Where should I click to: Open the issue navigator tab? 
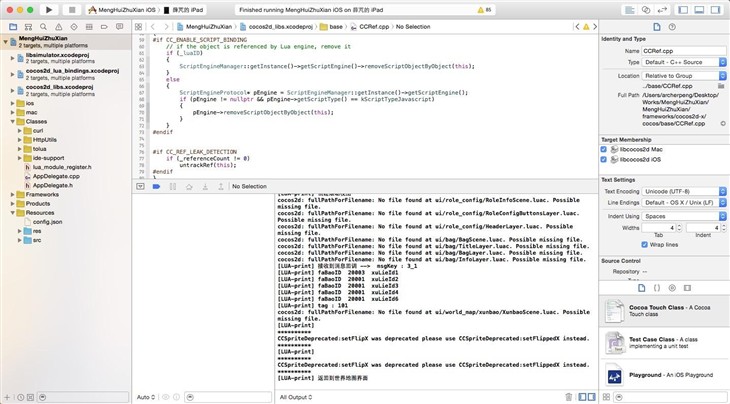[59, 27]
